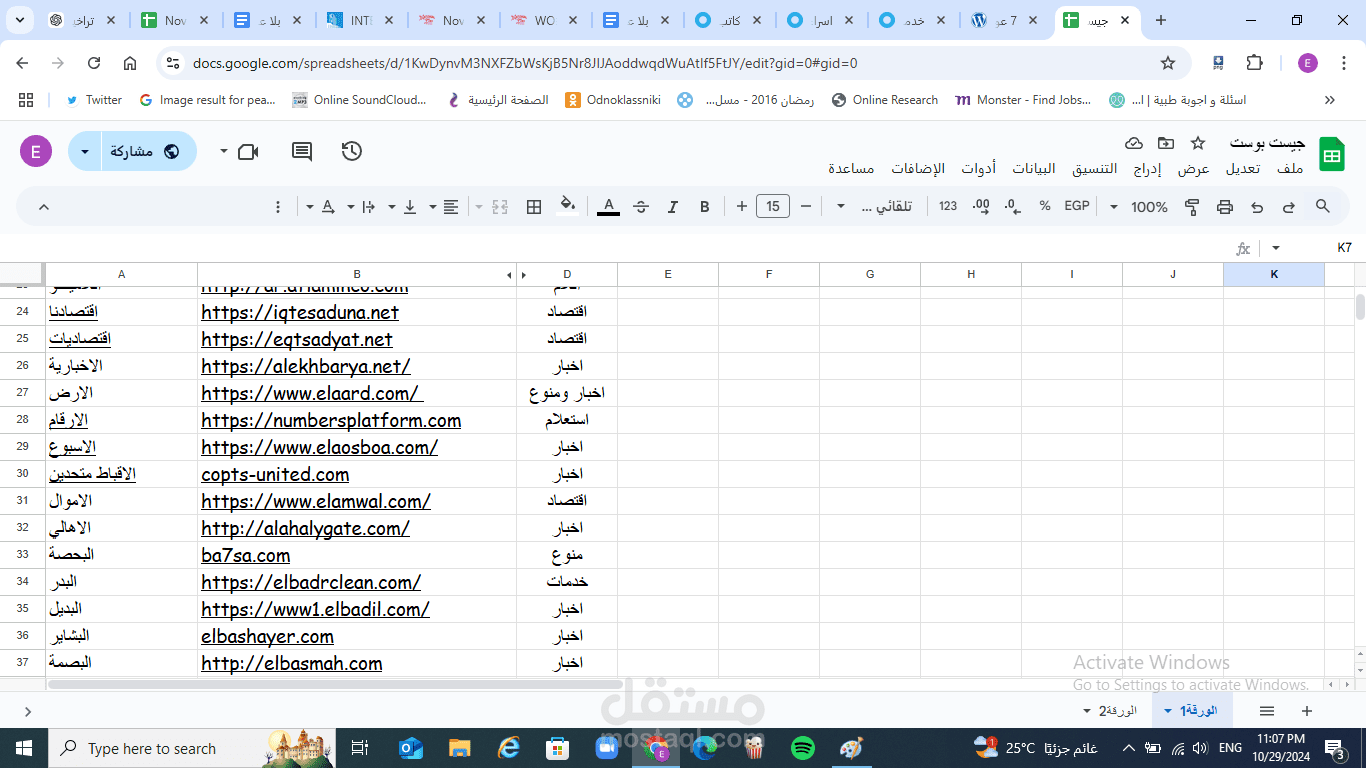Open text wrapping options

pyautogui.click(x=368, y=207)
